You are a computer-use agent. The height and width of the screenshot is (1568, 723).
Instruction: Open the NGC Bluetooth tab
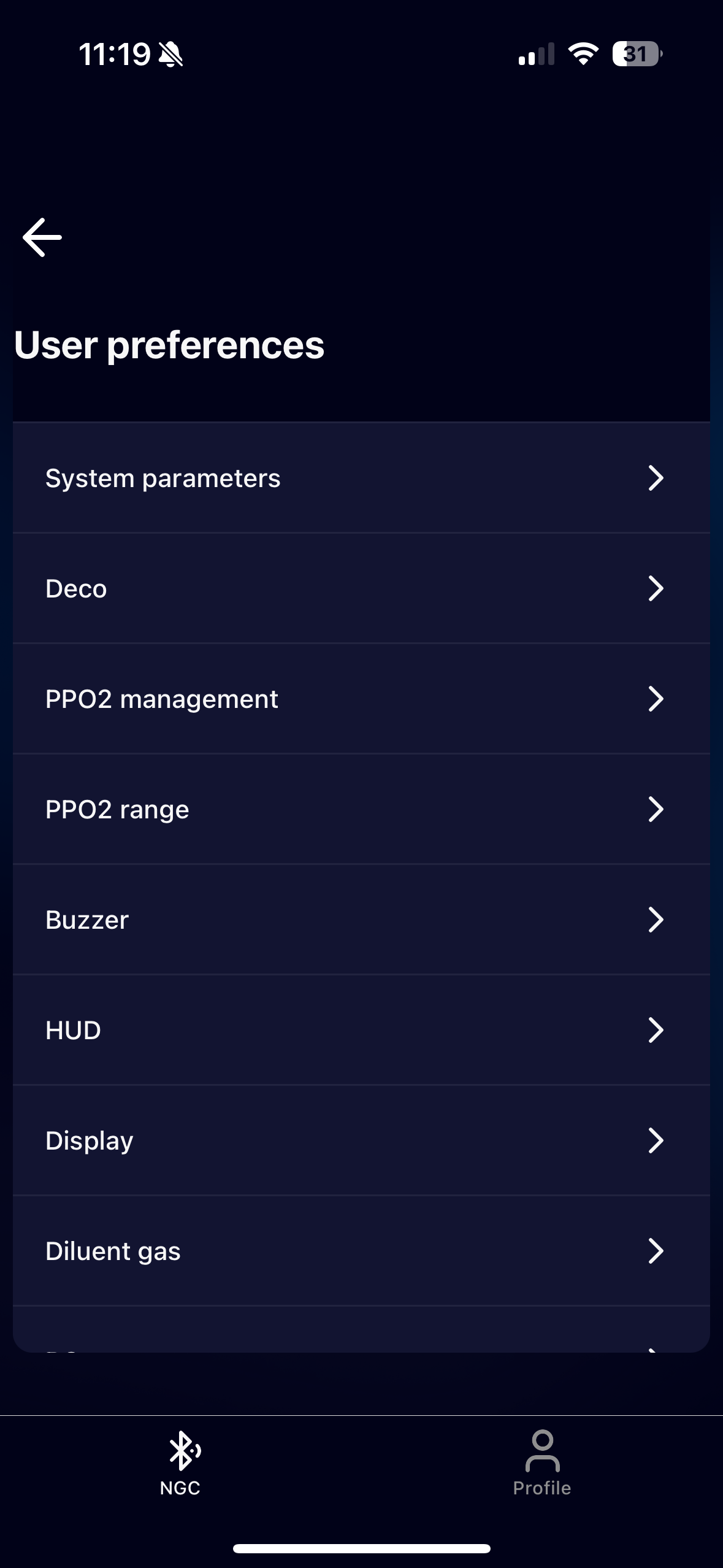pyautogui.click(x=180, y=1464)
